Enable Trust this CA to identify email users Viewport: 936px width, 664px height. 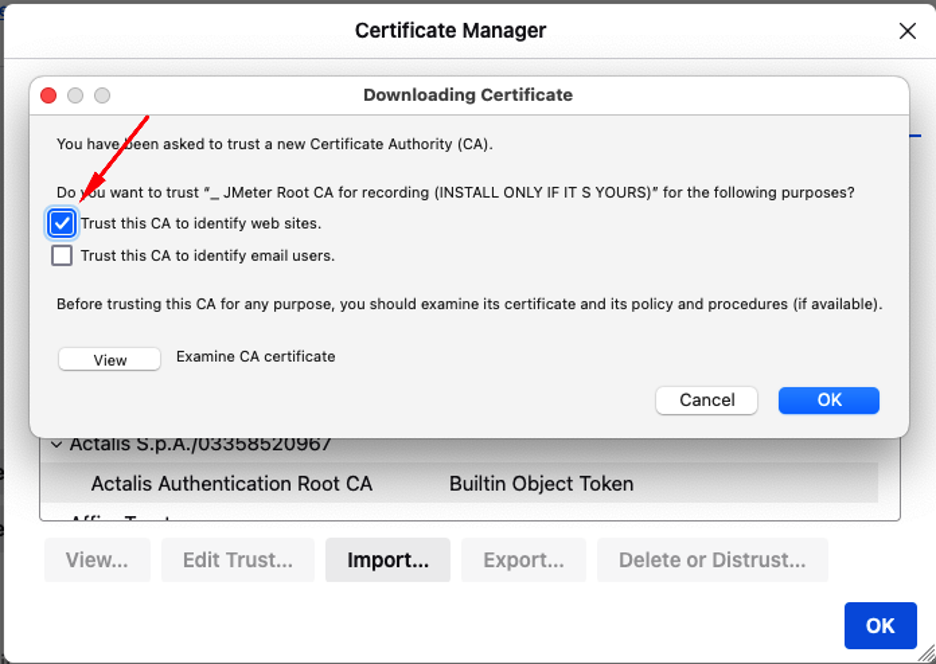click(61, 256)
